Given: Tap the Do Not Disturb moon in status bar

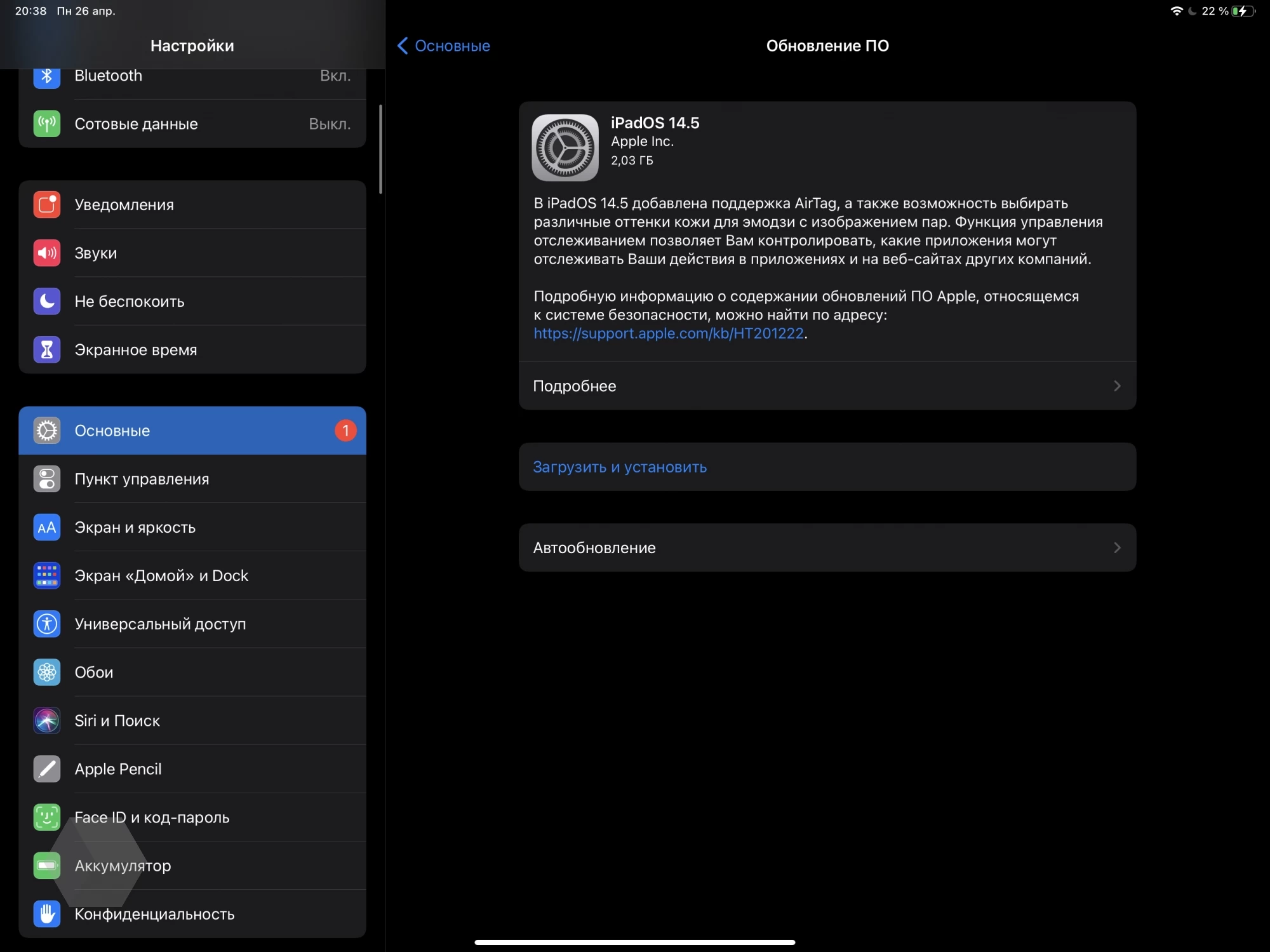Looking at the screenshot, I should click(1192, 11).
